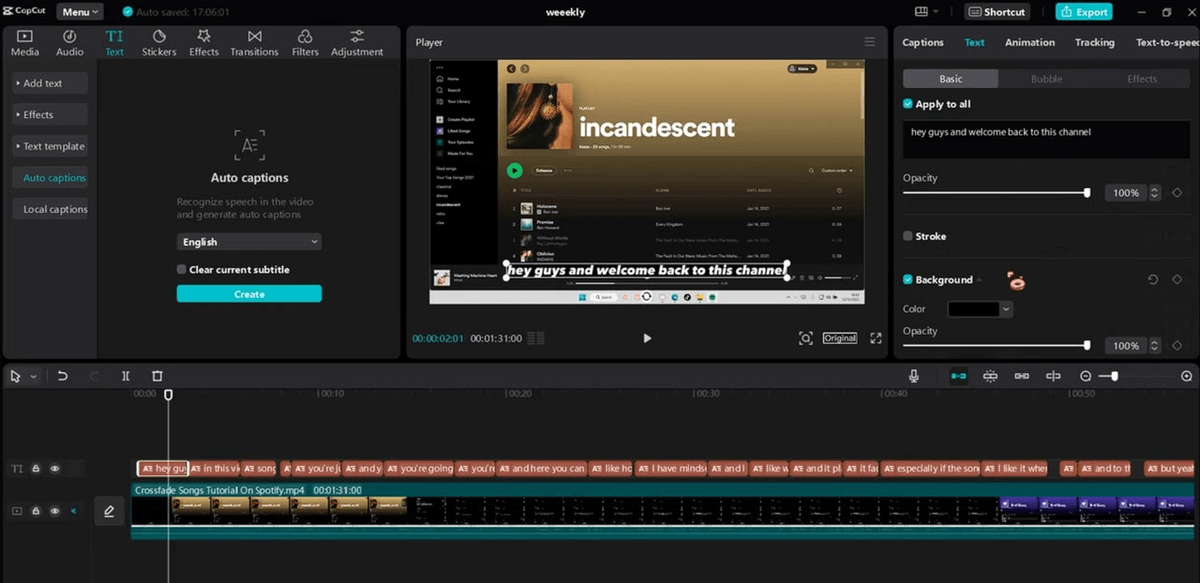Click the Undo icon above the timeline

pos(62,376)
